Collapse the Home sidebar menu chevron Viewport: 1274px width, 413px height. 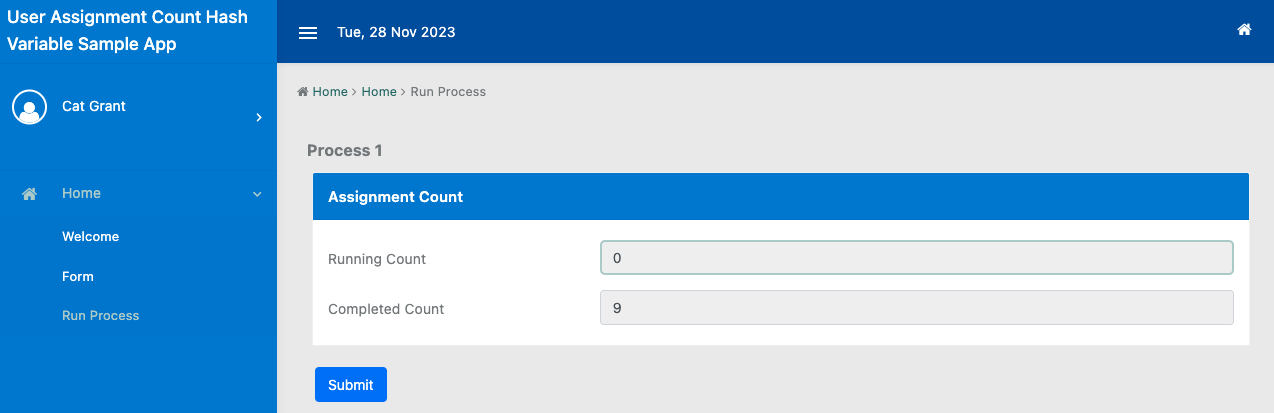(x=257, y=194)
